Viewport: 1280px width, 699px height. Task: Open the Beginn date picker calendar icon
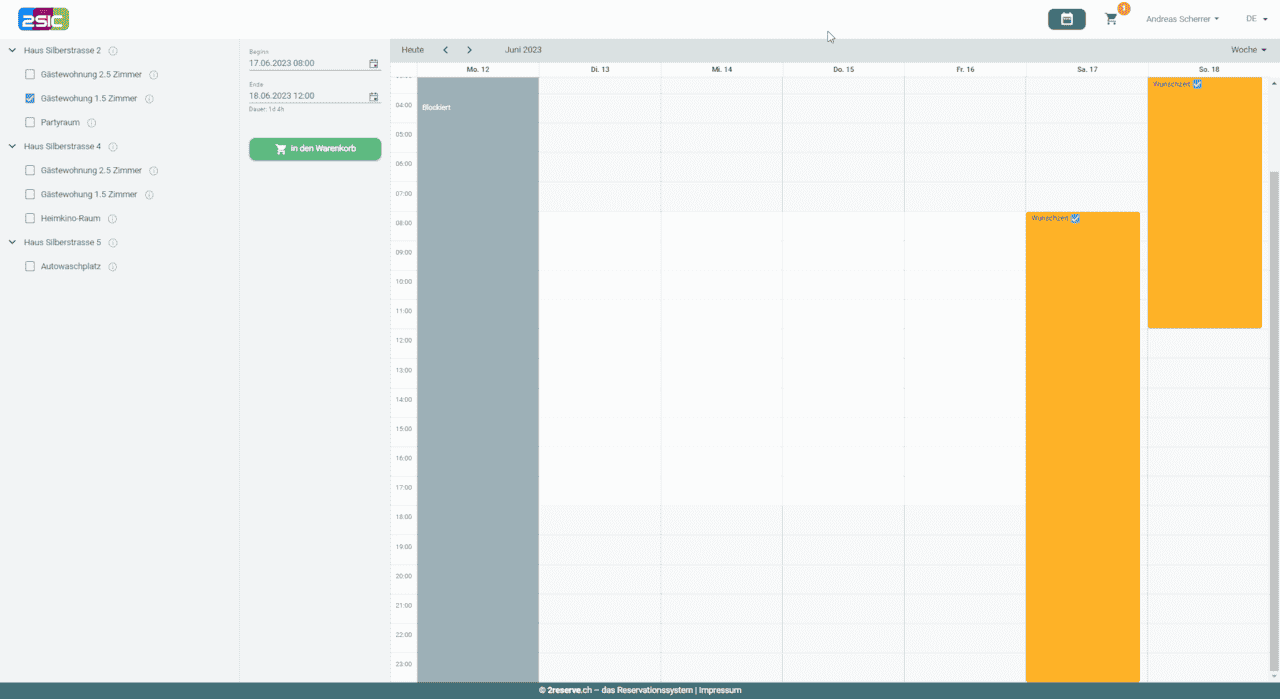(373, 63)
